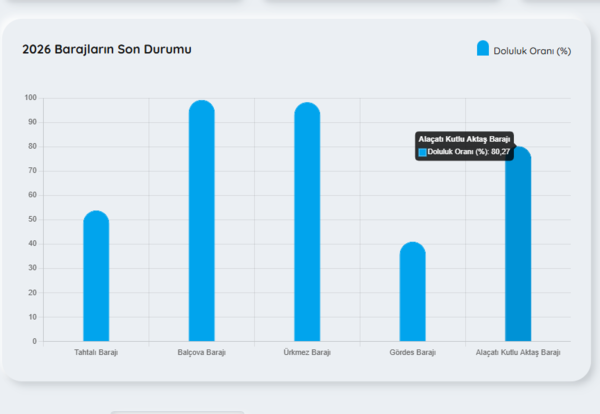Click the blue legend icon for Doluluk Oranı
This screenshot has height=414, width=600.
tap(483, 49)
